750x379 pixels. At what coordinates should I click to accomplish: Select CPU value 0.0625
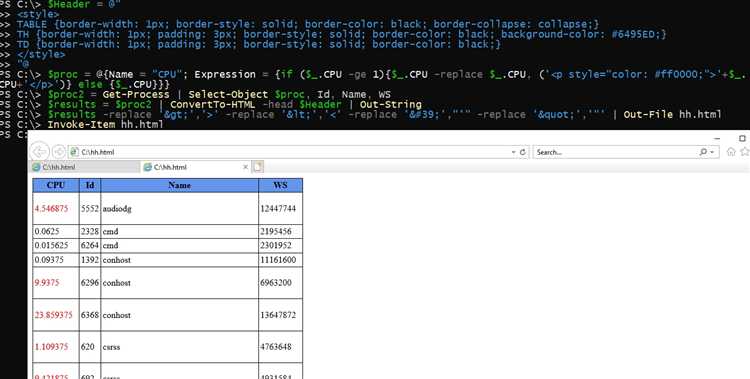[47, 231]
